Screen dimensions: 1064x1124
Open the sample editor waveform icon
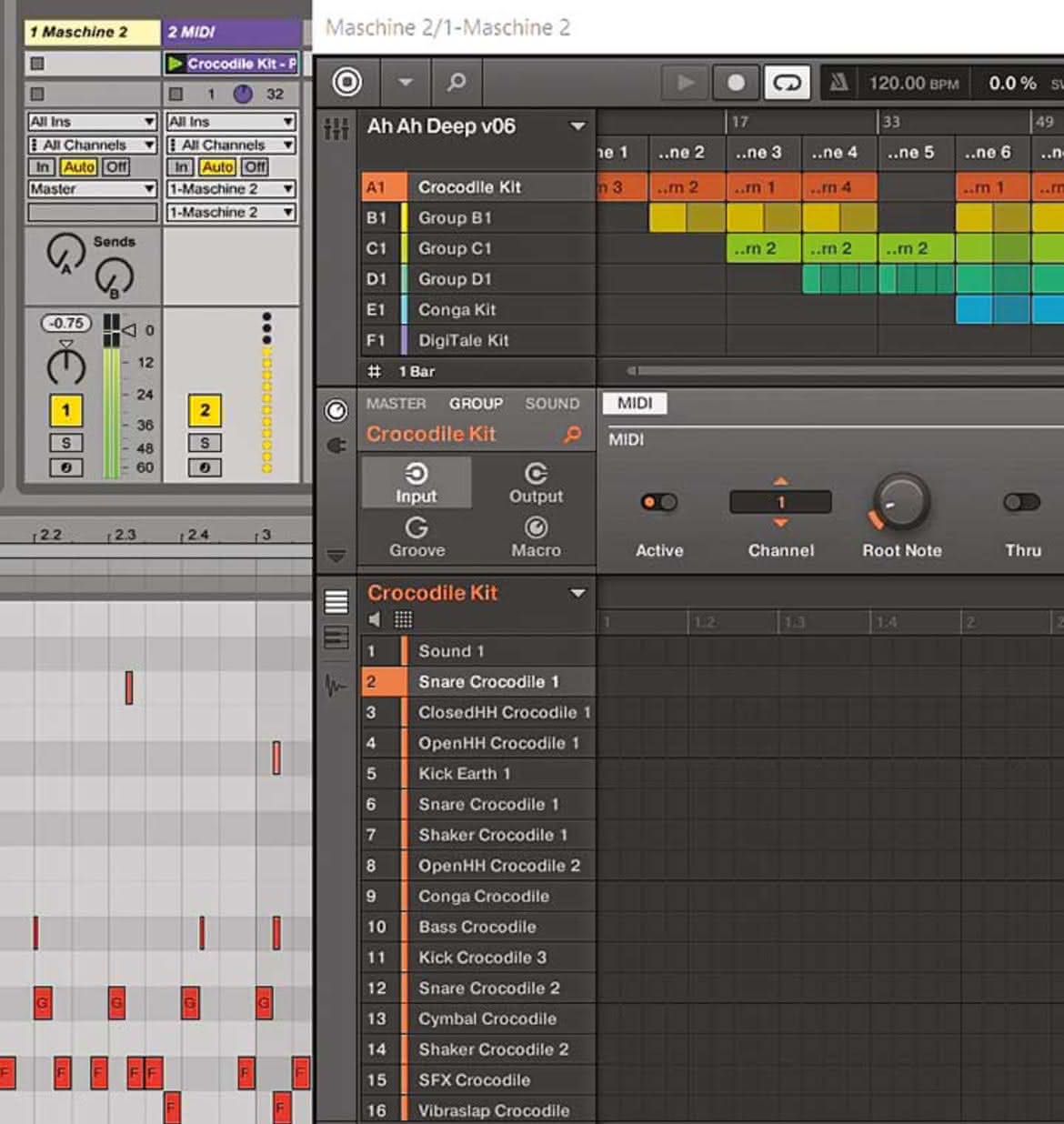pyautogui.click(x=336, y=685)
